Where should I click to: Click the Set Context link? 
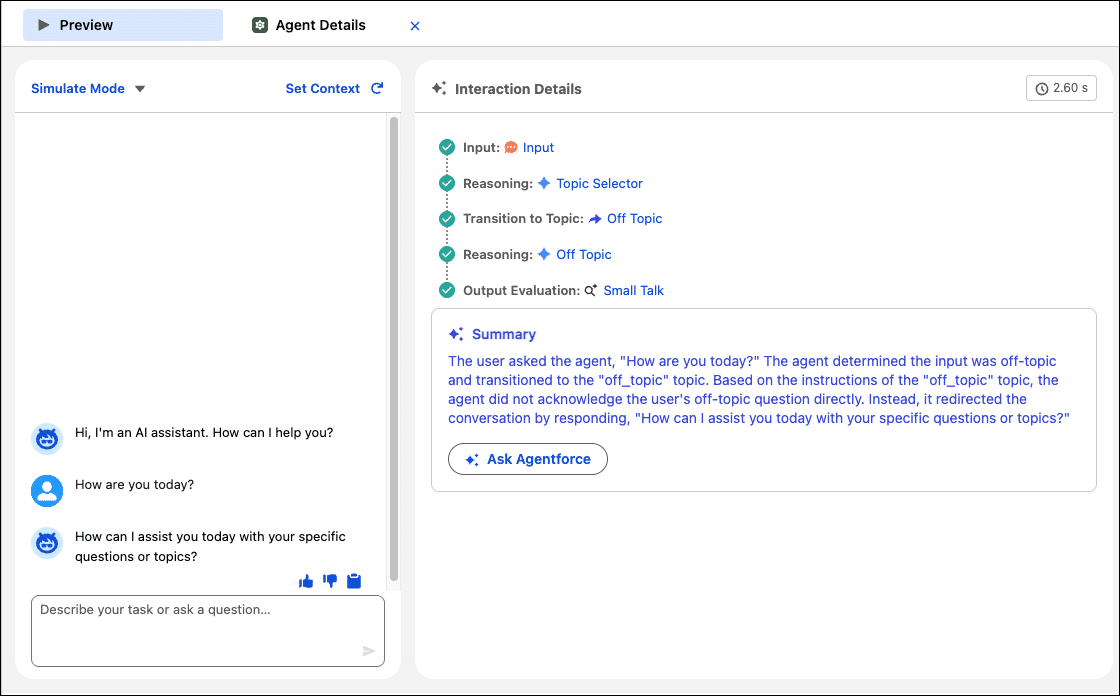[x=322, y=88]
